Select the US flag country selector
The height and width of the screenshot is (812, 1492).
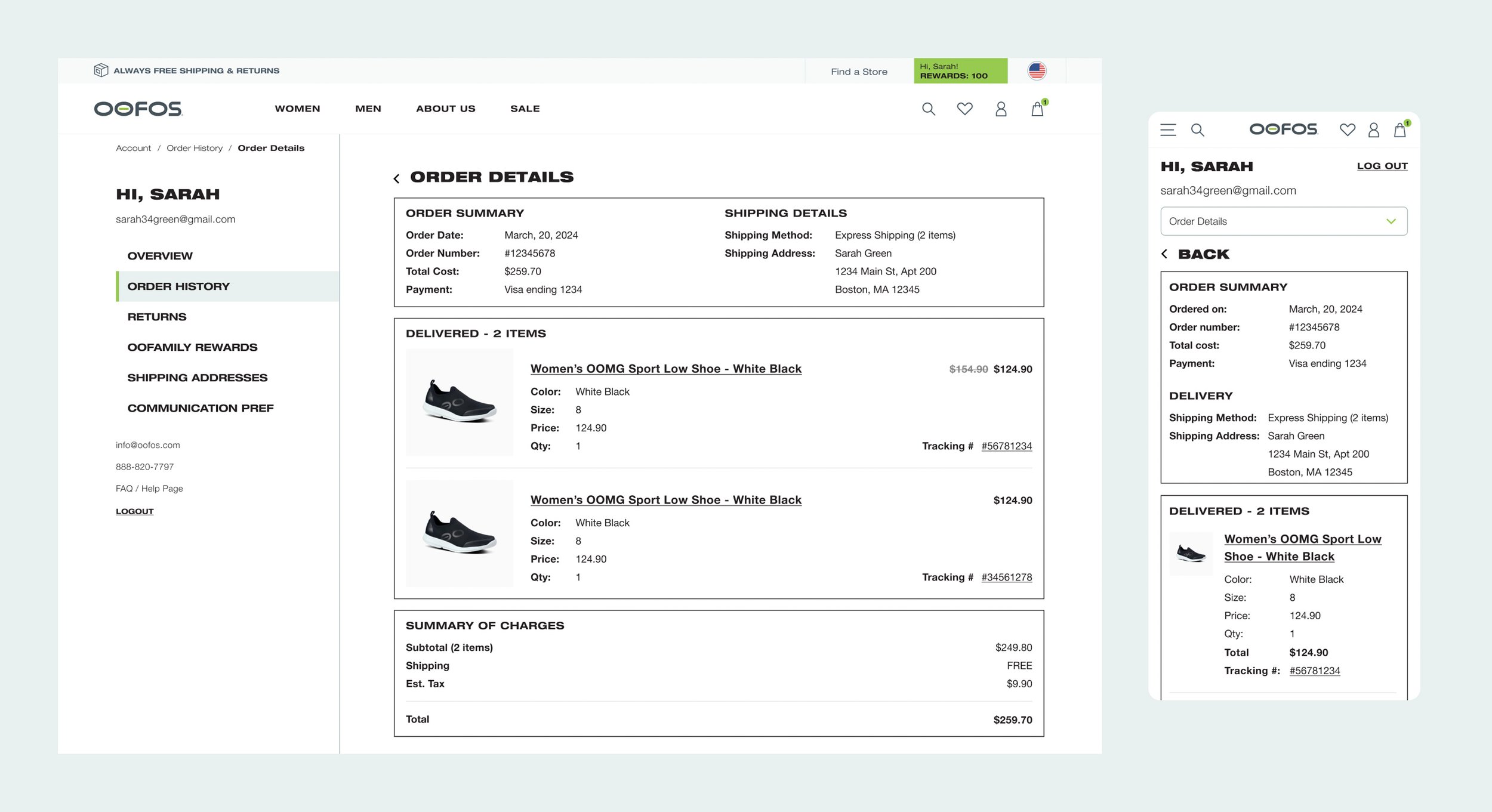[1037, 71]
